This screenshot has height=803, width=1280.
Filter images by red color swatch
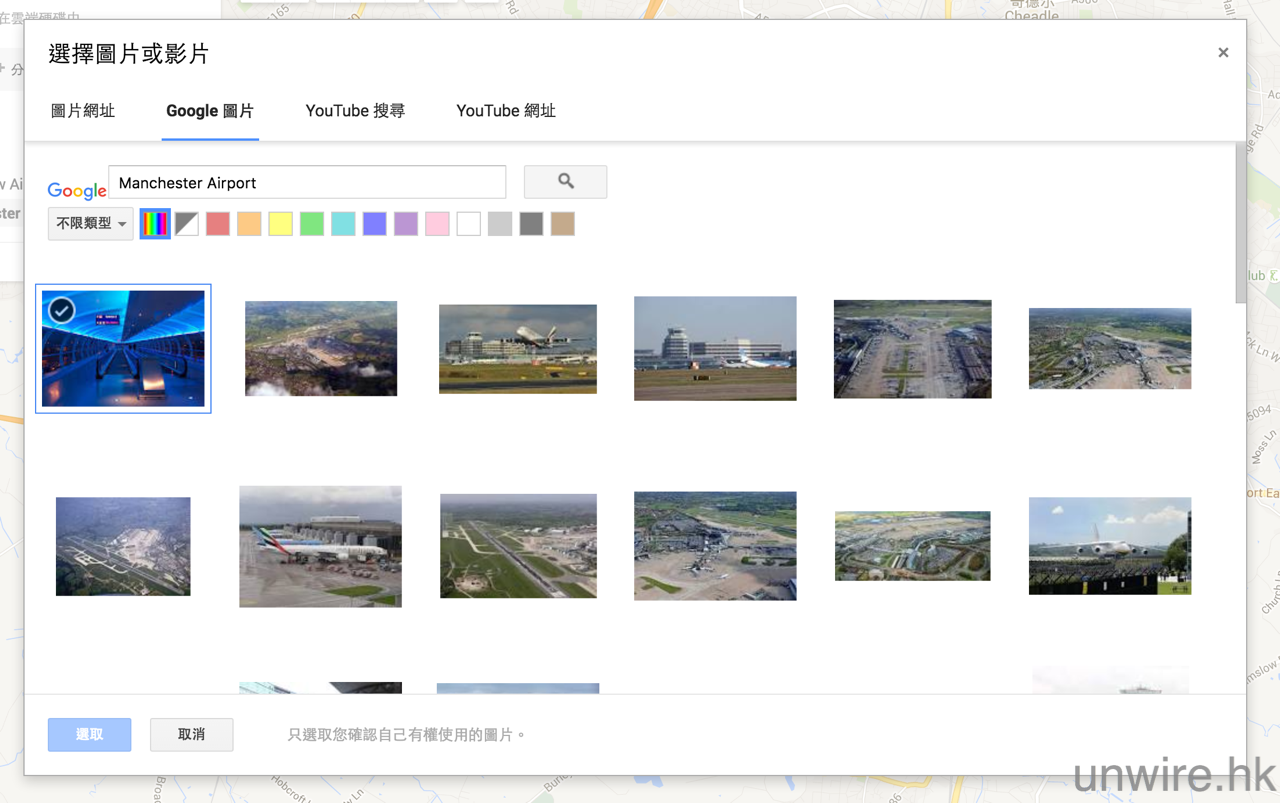(x=218, y=224)
